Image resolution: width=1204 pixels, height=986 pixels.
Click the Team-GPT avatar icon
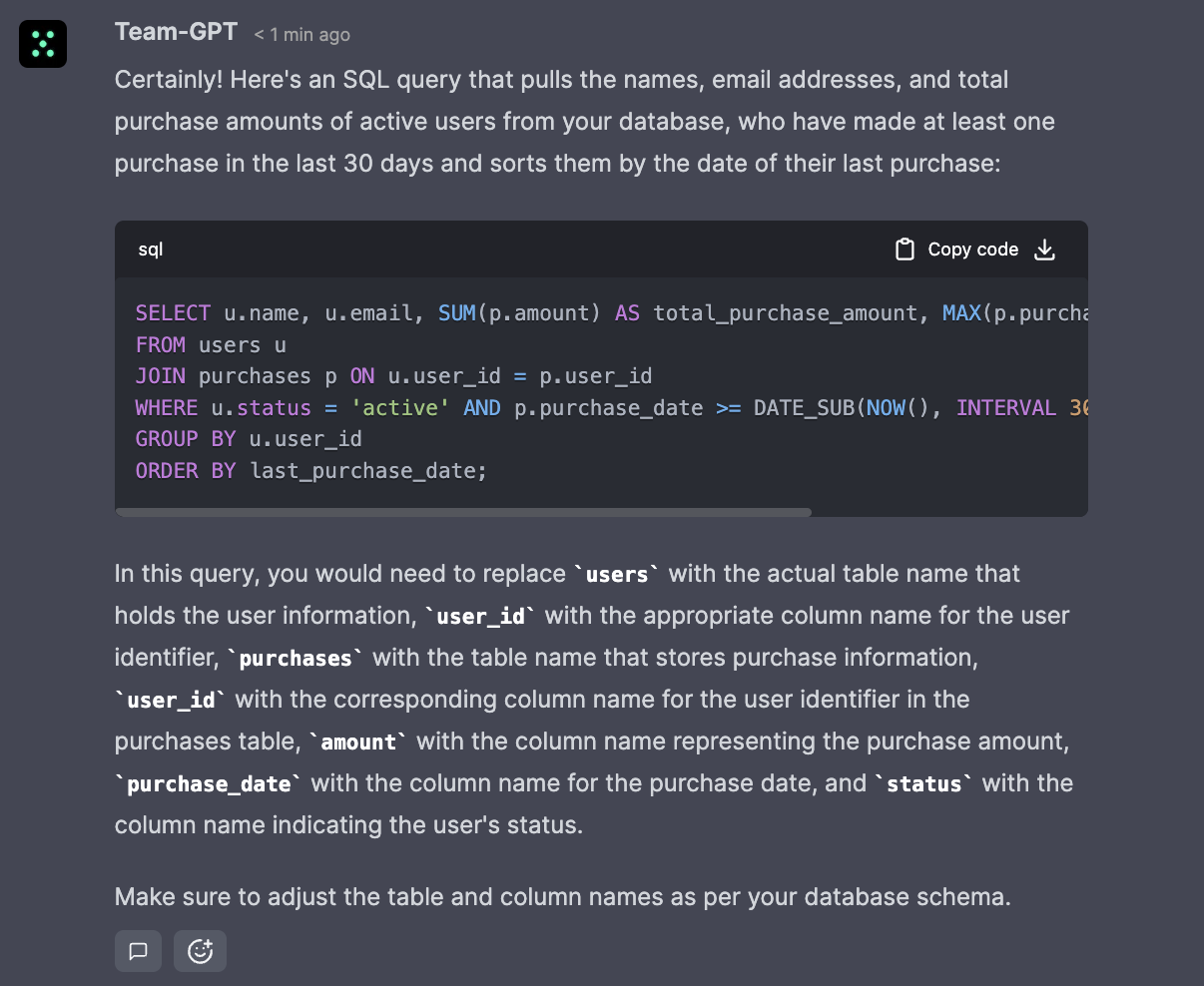43,44
